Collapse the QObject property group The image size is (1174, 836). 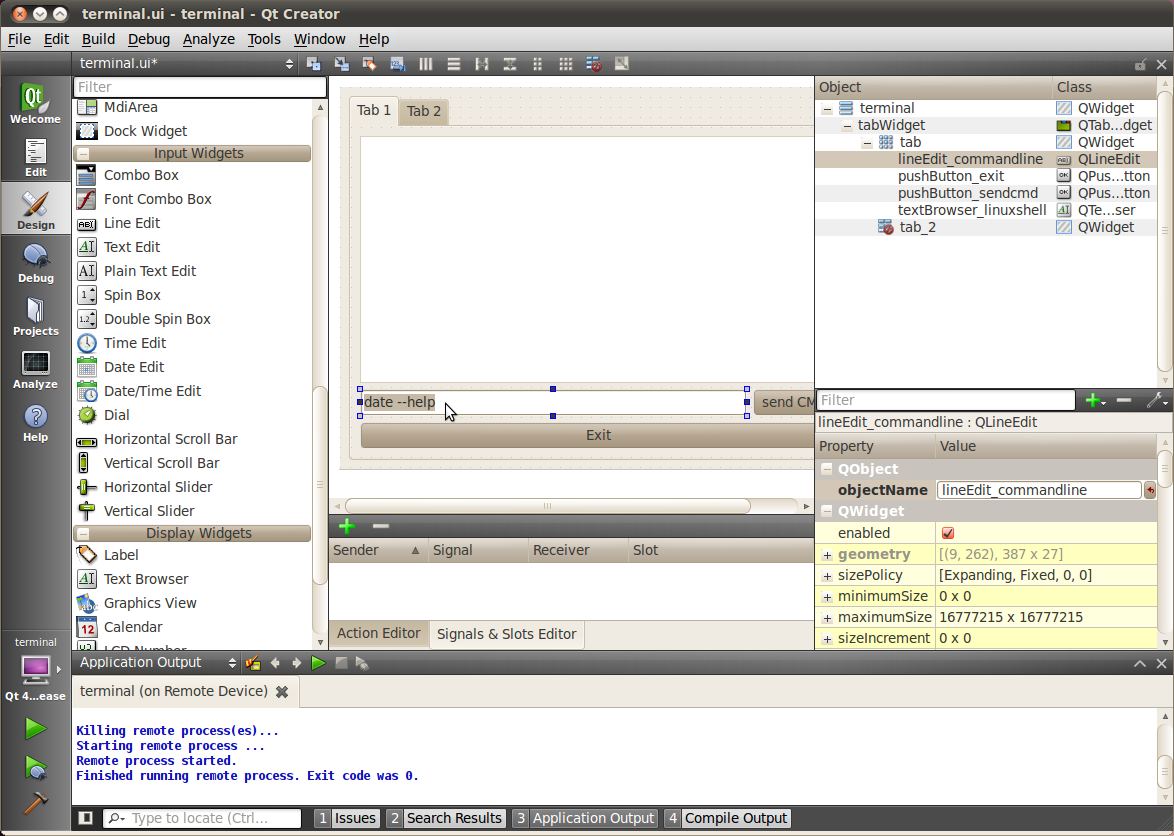(827, 469)
